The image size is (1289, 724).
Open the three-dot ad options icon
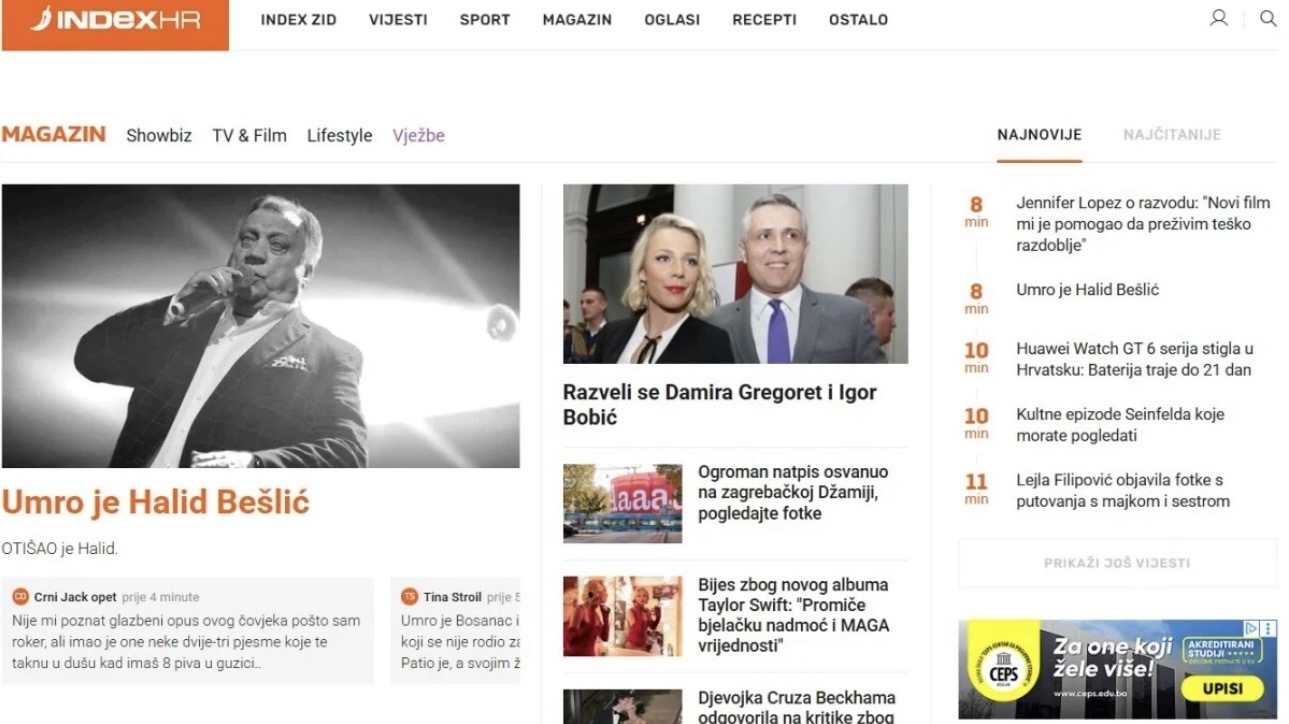(x=1269, y=629)
